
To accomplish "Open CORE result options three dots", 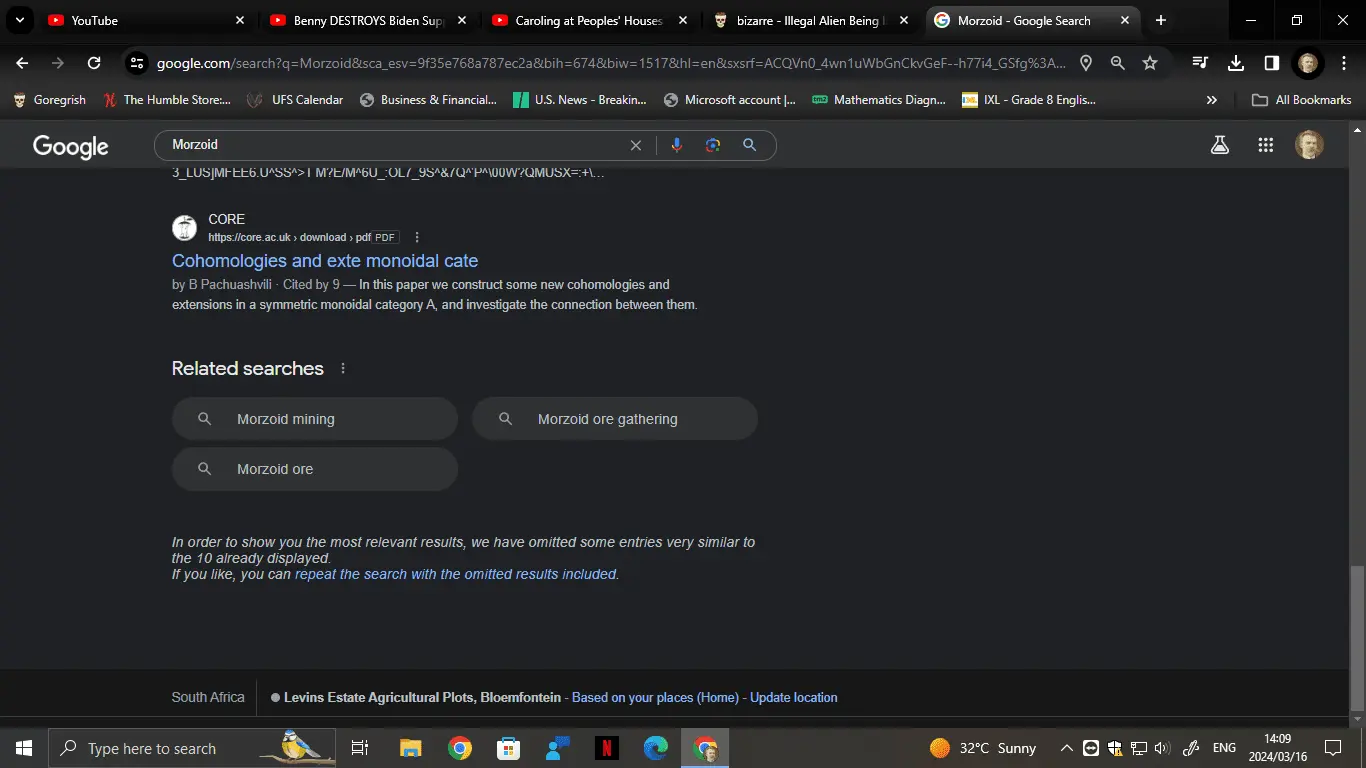I will pyautogui.click(x=417, y=237).
